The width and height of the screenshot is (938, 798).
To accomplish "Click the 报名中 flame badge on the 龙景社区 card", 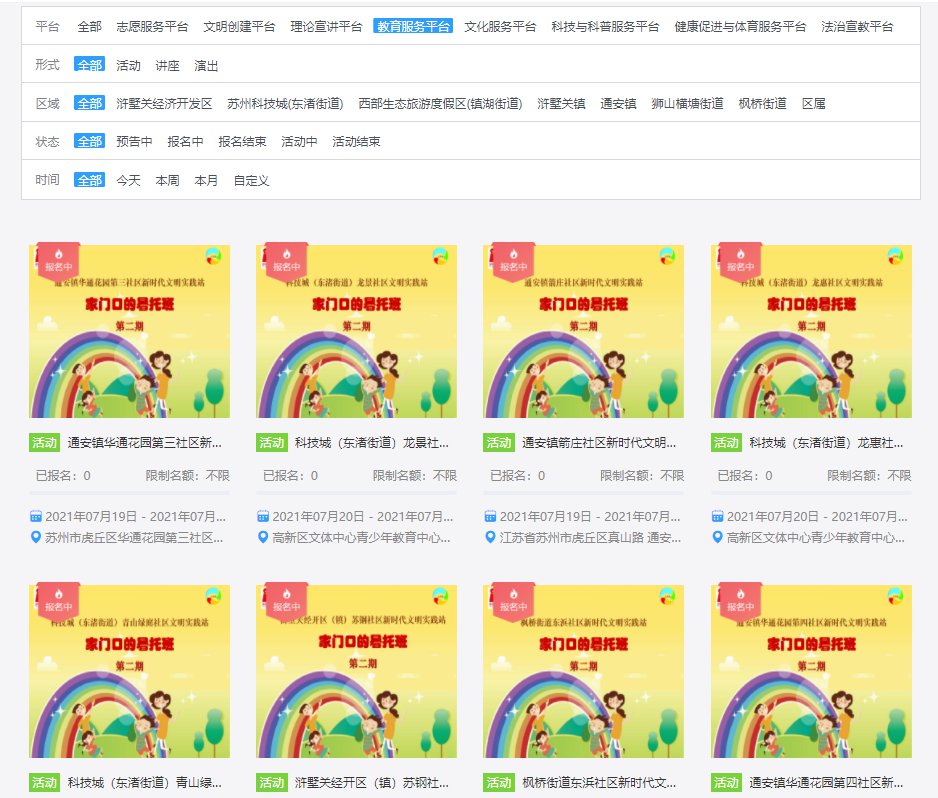I will click(285, 261).
